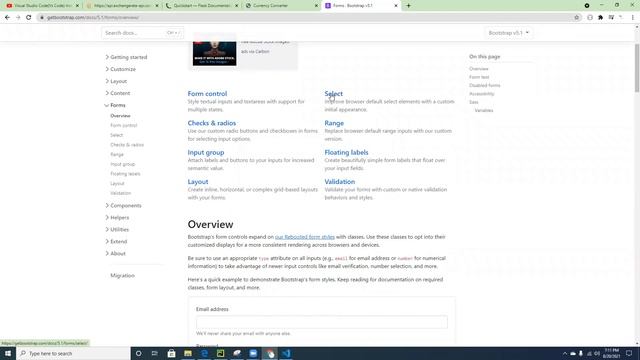Open File Explorer from the taskbar

(x=188, y=353)
